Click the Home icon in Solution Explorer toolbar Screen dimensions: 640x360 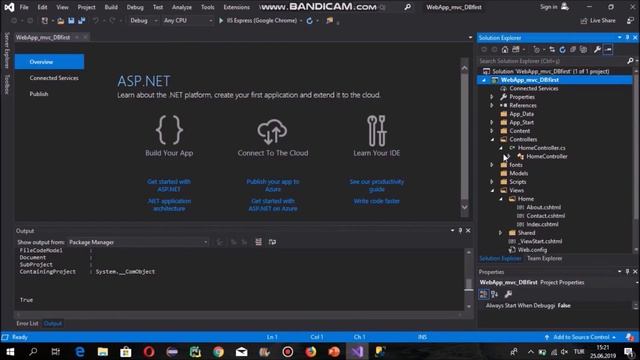(505, 49)
